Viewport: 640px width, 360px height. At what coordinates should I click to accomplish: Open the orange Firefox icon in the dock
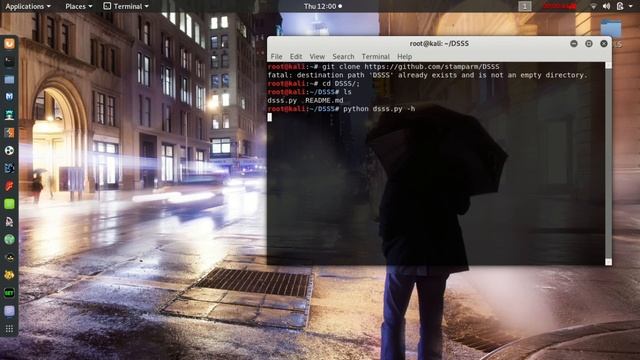point(9,43)
